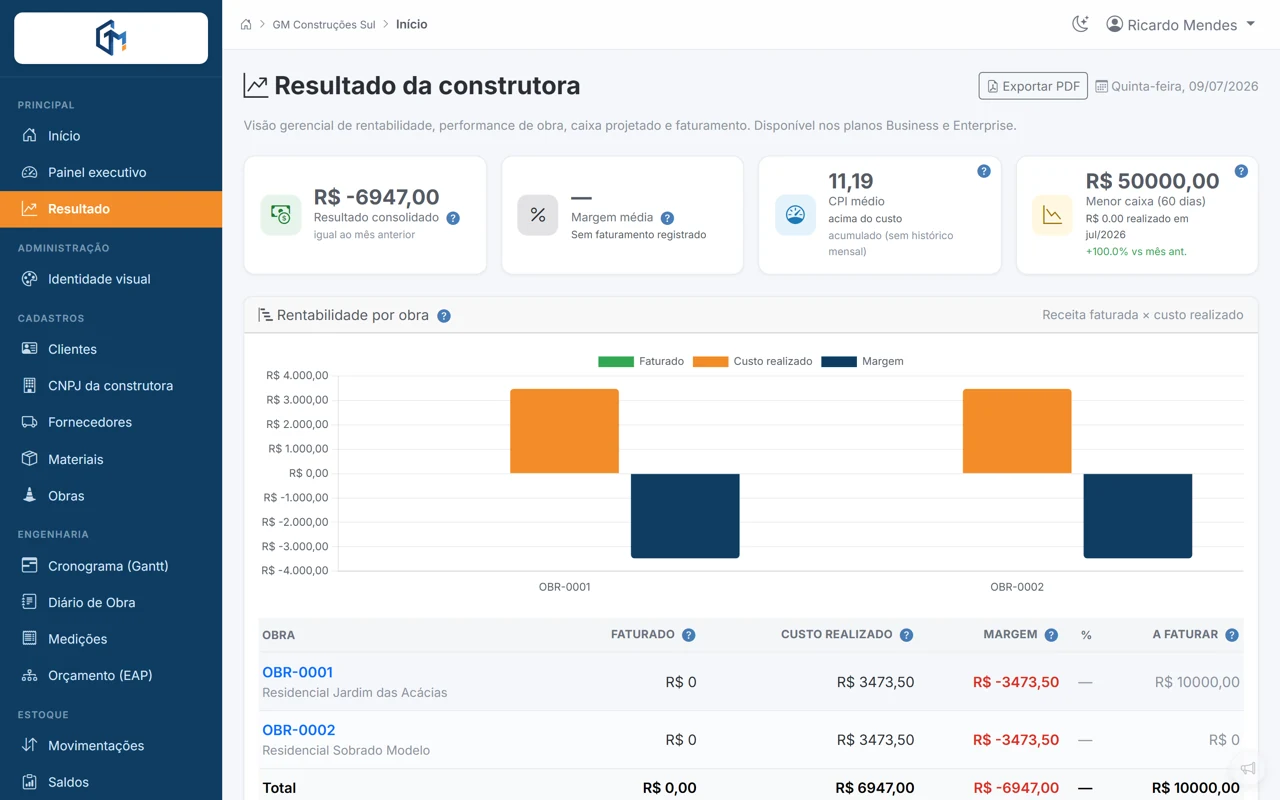Click help icon next to A faturar header
Screen dimensions: 1280x800
click(1232, 635)
